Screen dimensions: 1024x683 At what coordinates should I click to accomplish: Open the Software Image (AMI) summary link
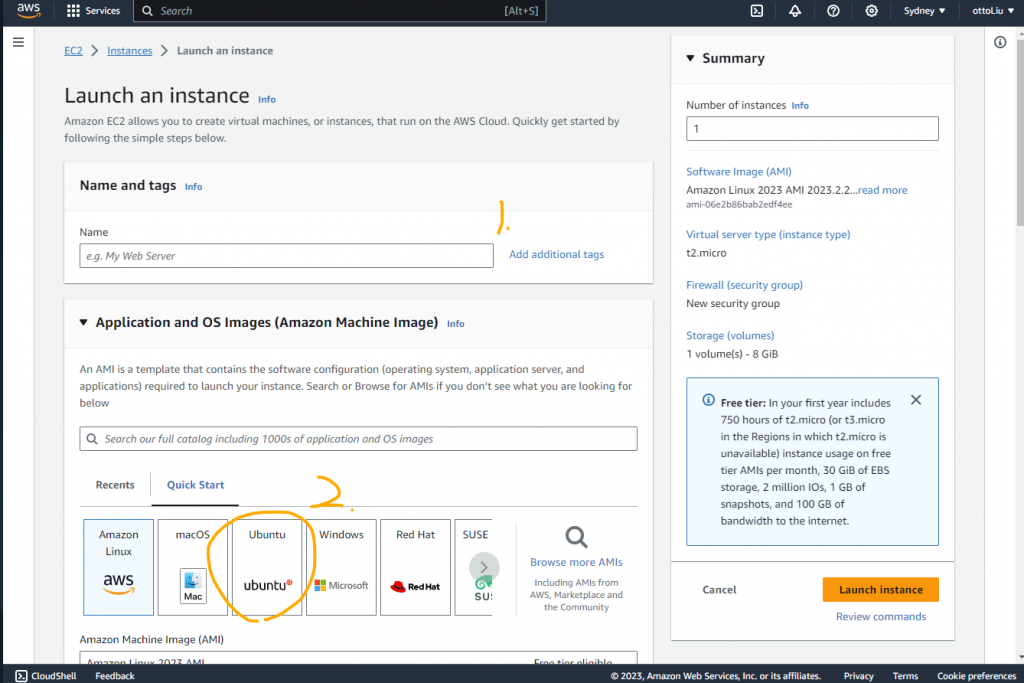pyautogui.click(x=739, y=171)
